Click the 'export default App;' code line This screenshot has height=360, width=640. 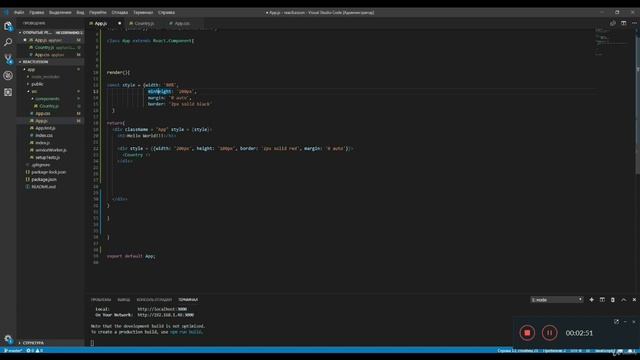(131, 256)
